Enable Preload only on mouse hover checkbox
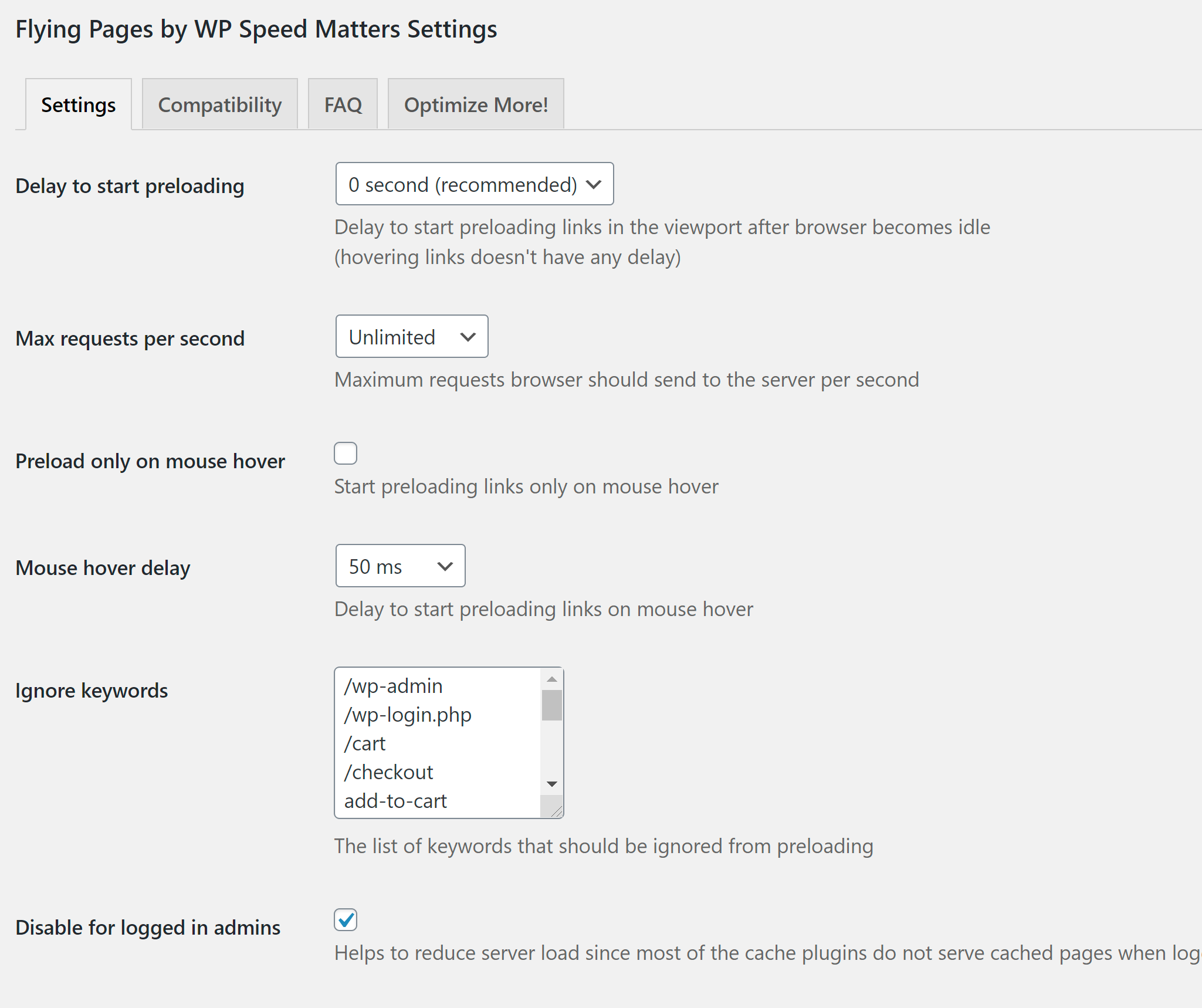Screen dimensions: 1202x1008 coord(346,454)
